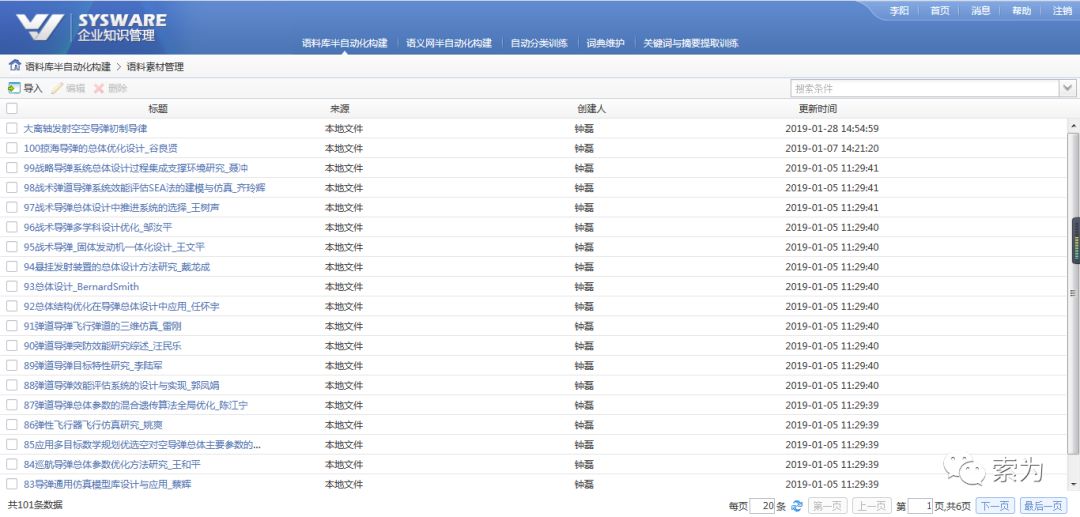Image resolution: width=1080 pixels, height=517 pixels.
Task: Sort by the 来源 column header
Action: tap(340, 109)
